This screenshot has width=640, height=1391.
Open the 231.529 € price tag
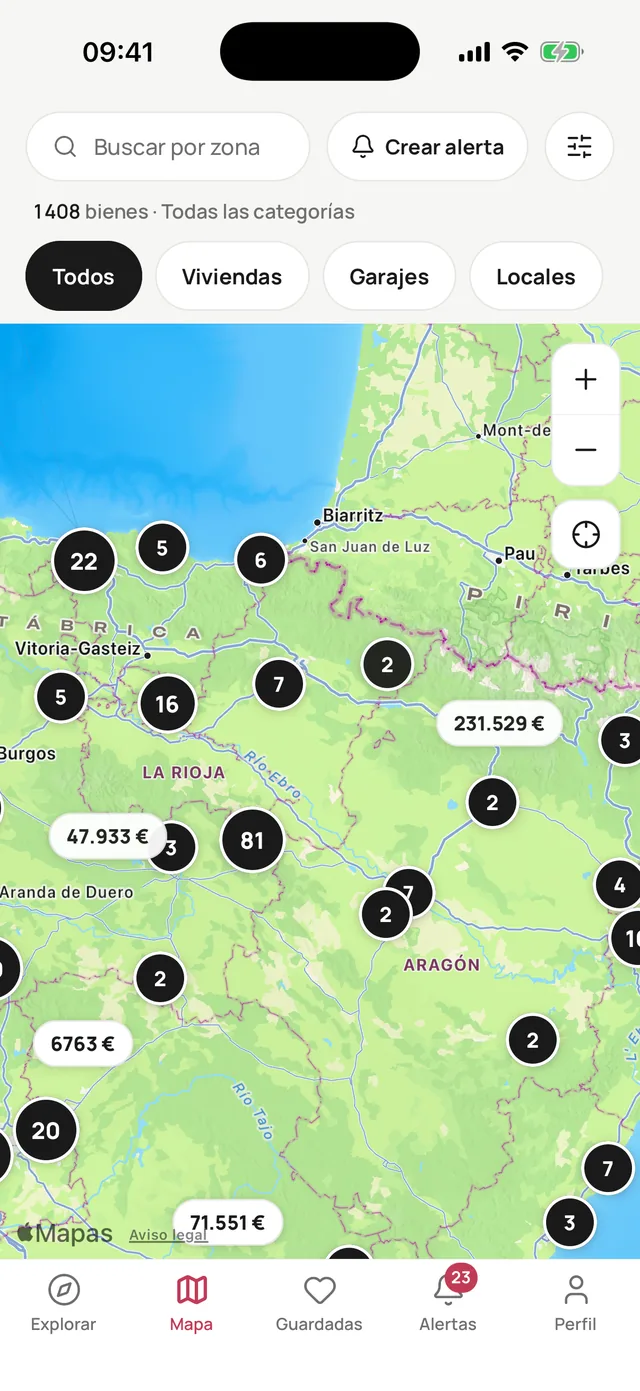pyautogui.click(x=499, y=723)
